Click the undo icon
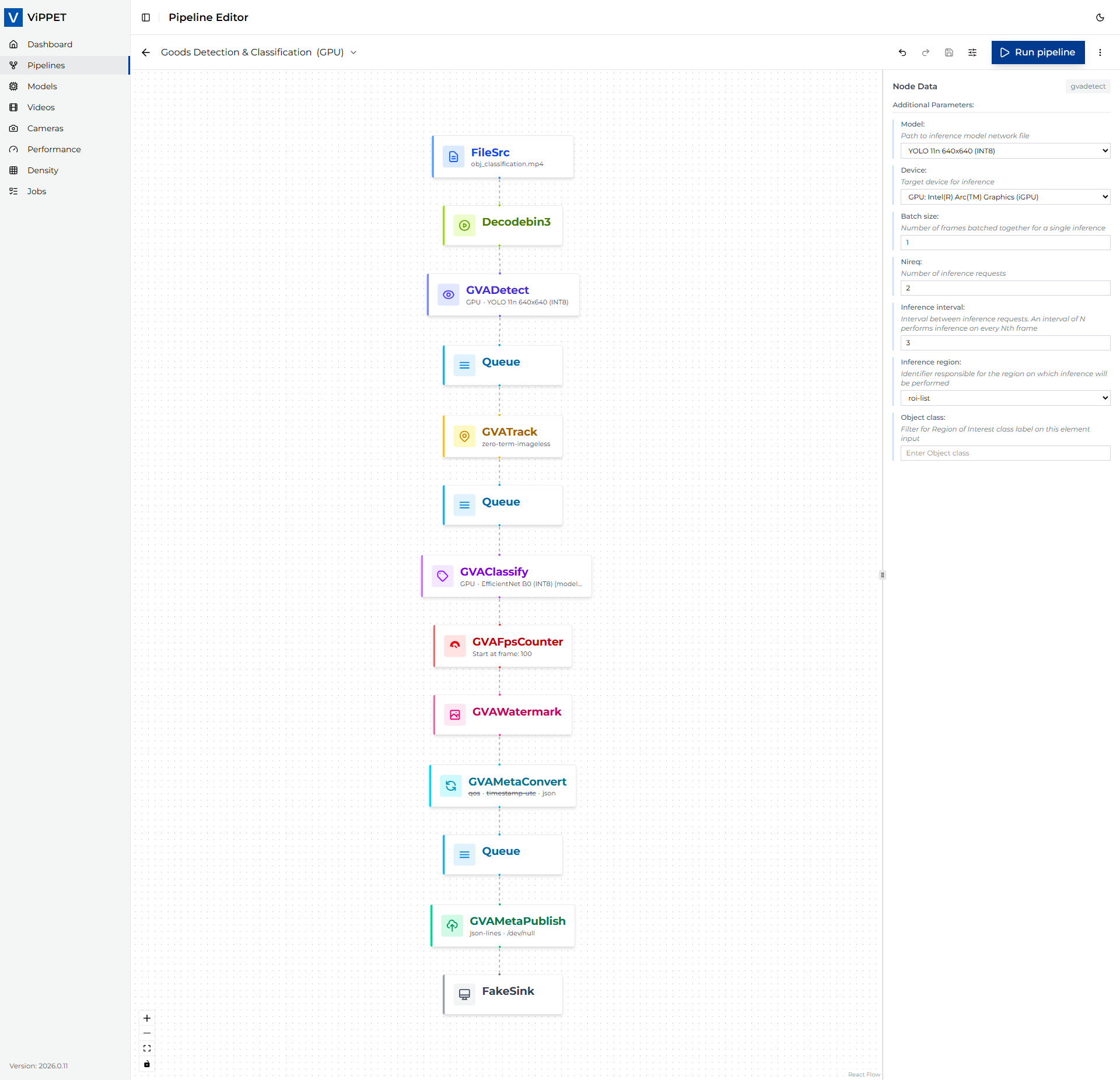This screenshot has height=1080, width=1120. click(x=902, y=52)
